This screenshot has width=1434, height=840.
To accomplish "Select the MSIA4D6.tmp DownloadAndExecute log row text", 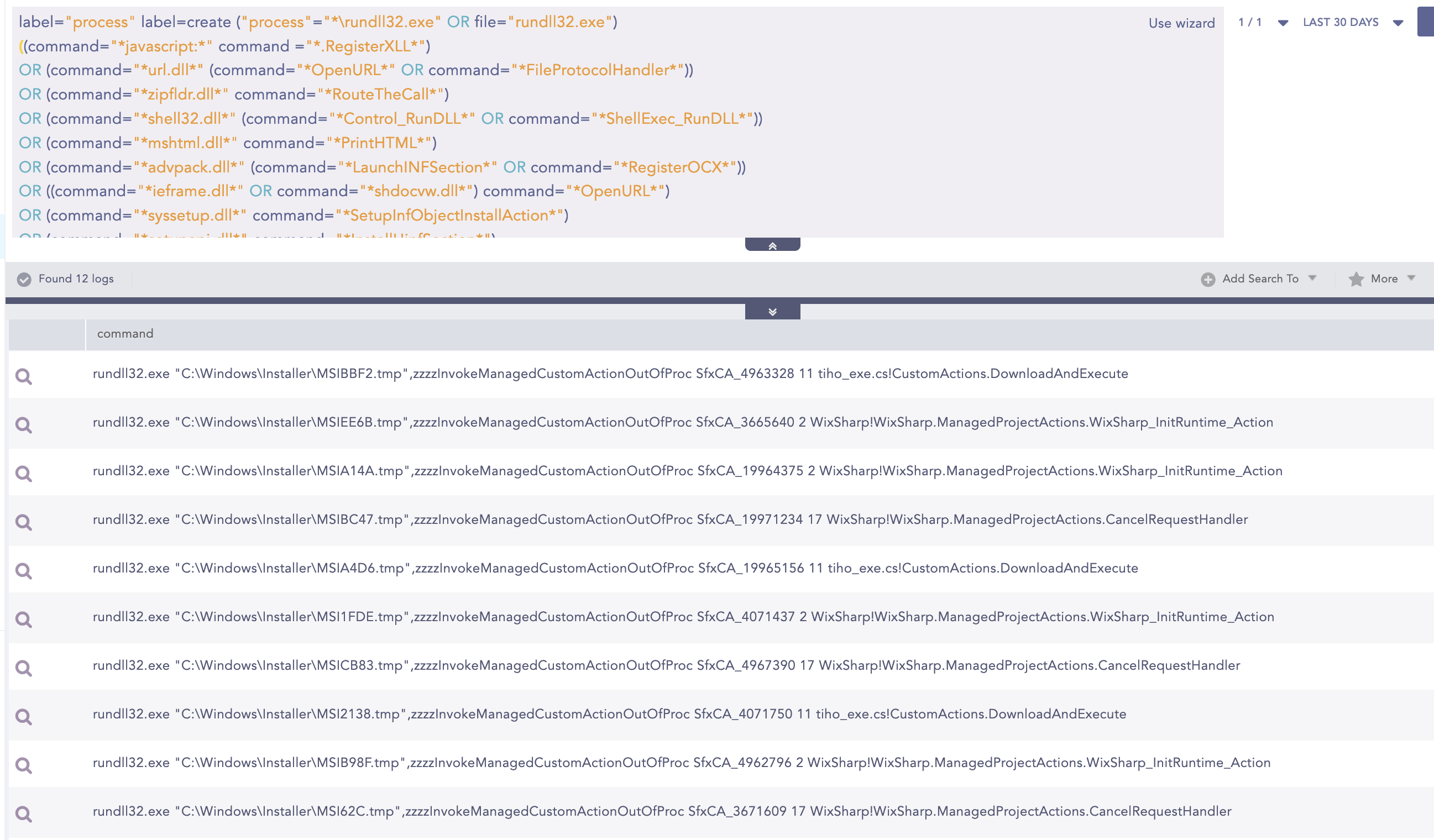I will tap(615, 568).
